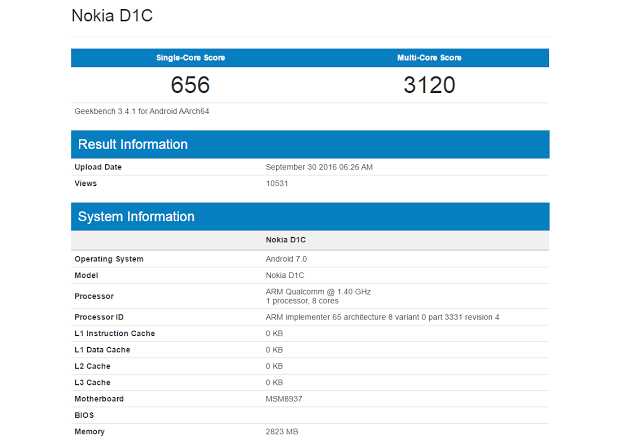Click the Nokia D1C value in the Model row

point(285,275)
